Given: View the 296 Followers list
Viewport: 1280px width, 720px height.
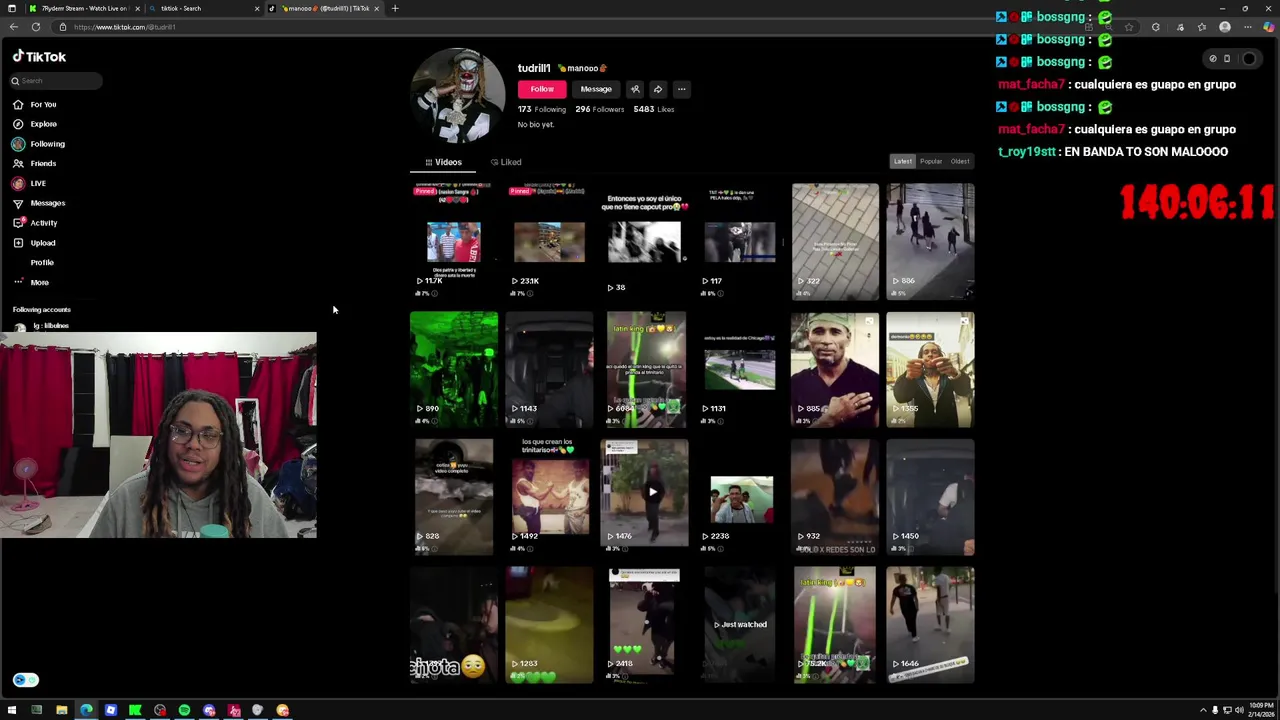Looking at the screenshot, I should [599, 109].
